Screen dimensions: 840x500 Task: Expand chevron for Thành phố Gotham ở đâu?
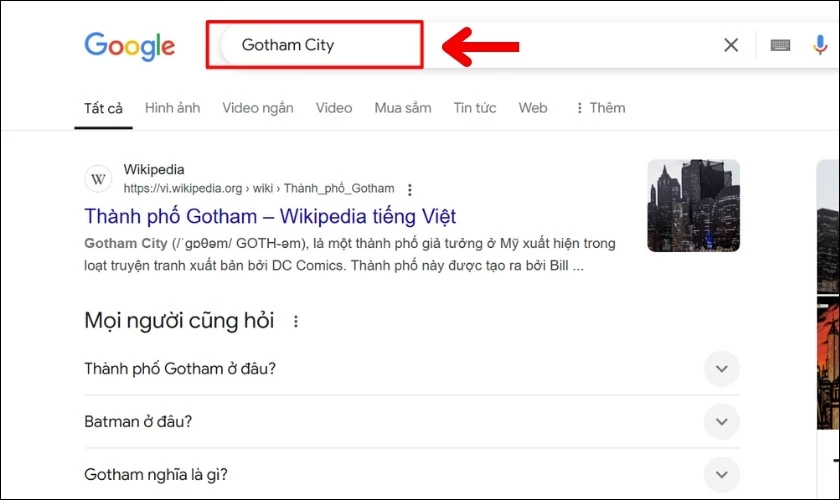[722, 369]
